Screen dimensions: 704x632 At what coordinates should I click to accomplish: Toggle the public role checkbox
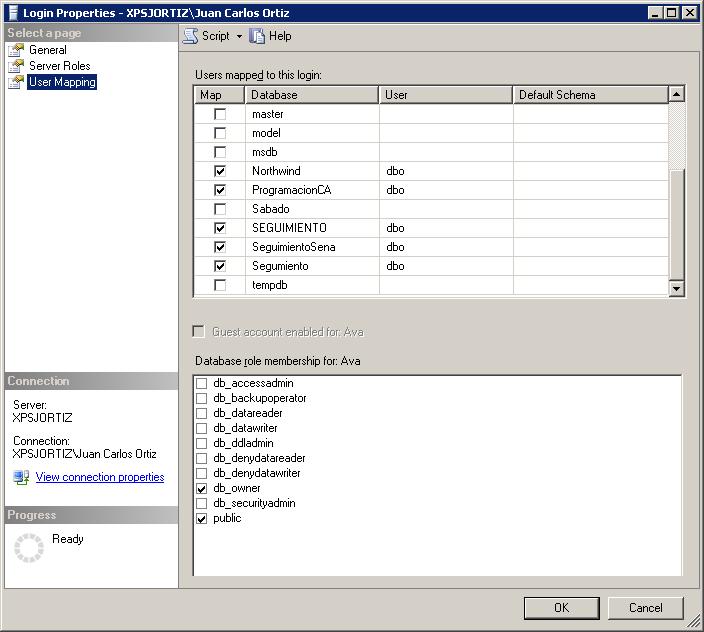202,519
